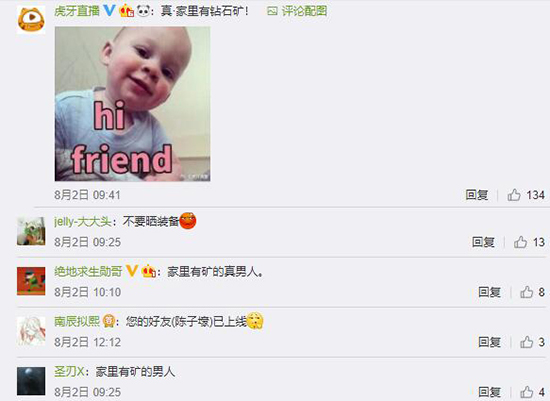550x401 pixels.
Task: Like 圣刃X's comment with 4 likes
Action: tap(526, 392)
